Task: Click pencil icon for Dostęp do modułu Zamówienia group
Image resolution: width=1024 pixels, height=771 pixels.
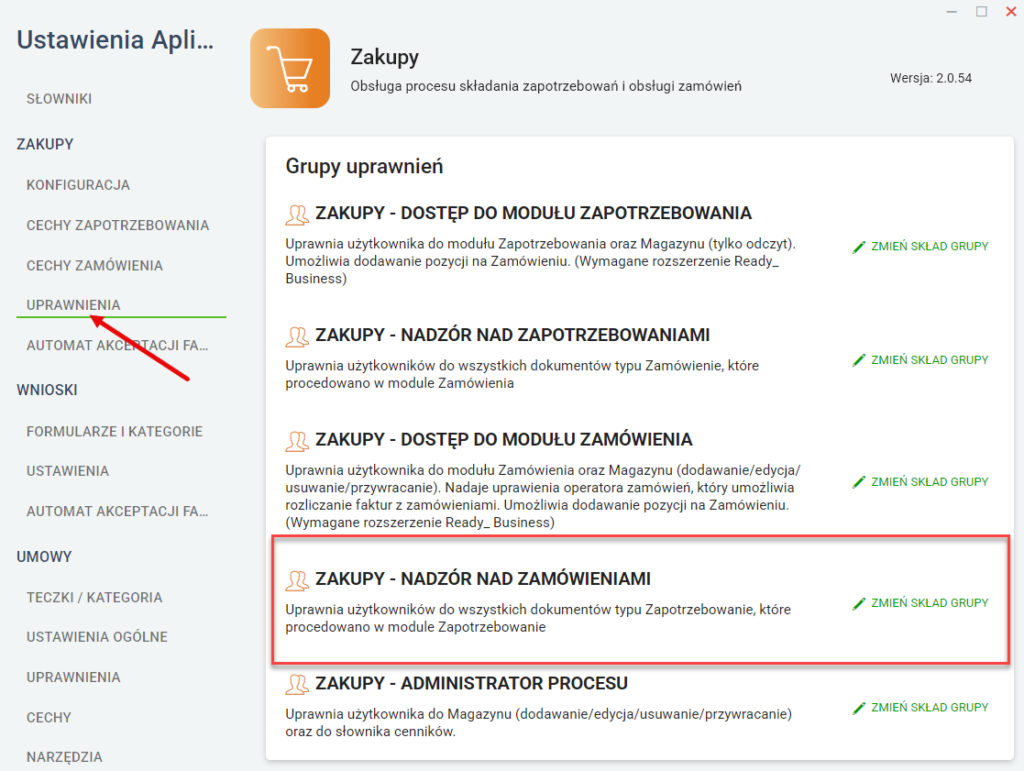Action: (x=859, y=482)
